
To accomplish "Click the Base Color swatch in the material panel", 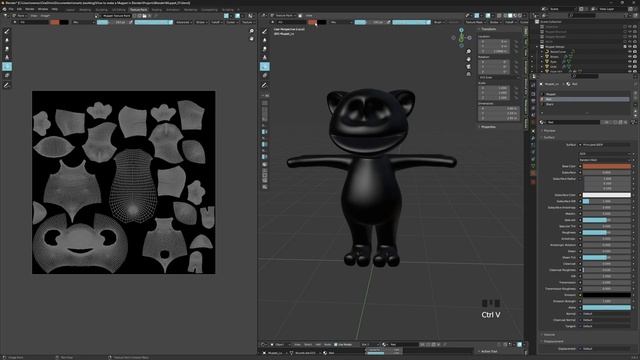I will pos(607,167).
